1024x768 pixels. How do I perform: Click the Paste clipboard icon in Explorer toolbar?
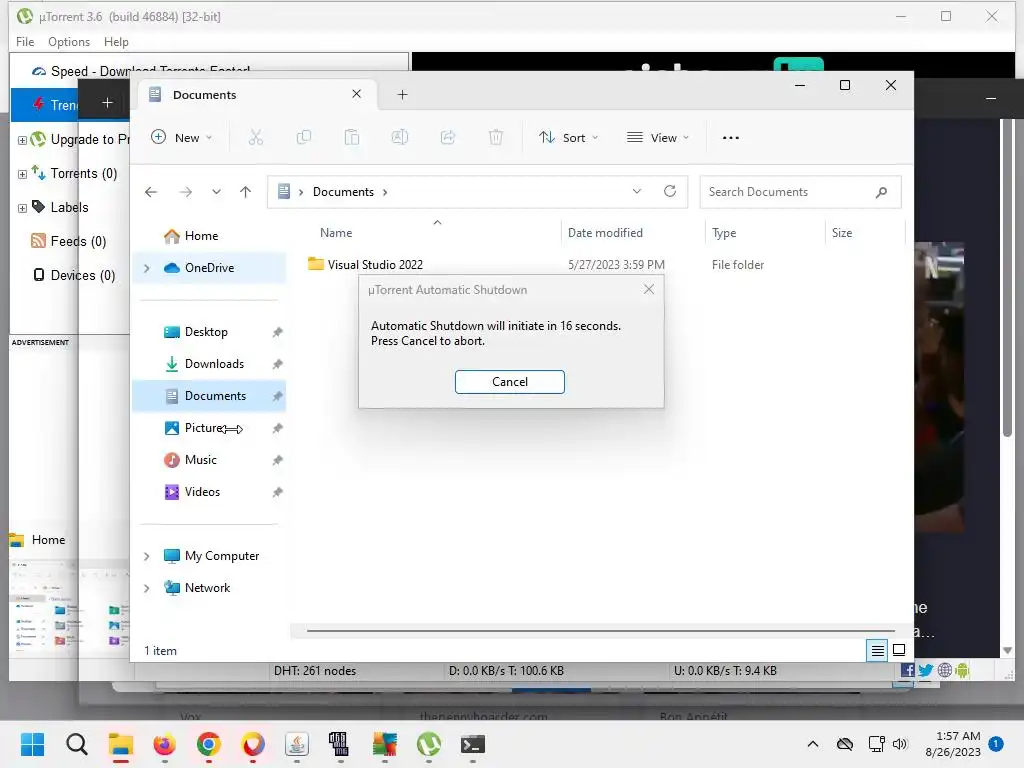pyautogui.click(x=352, y=138)
